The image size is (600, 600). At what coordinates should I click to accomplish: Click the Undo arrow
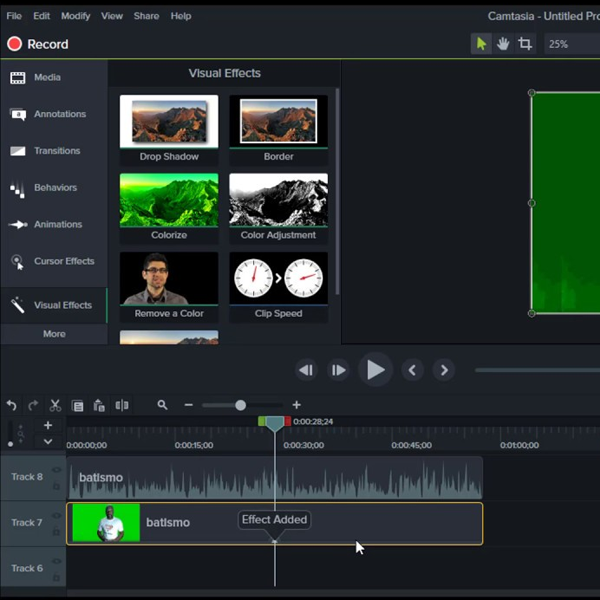click(x=11, y=405)
